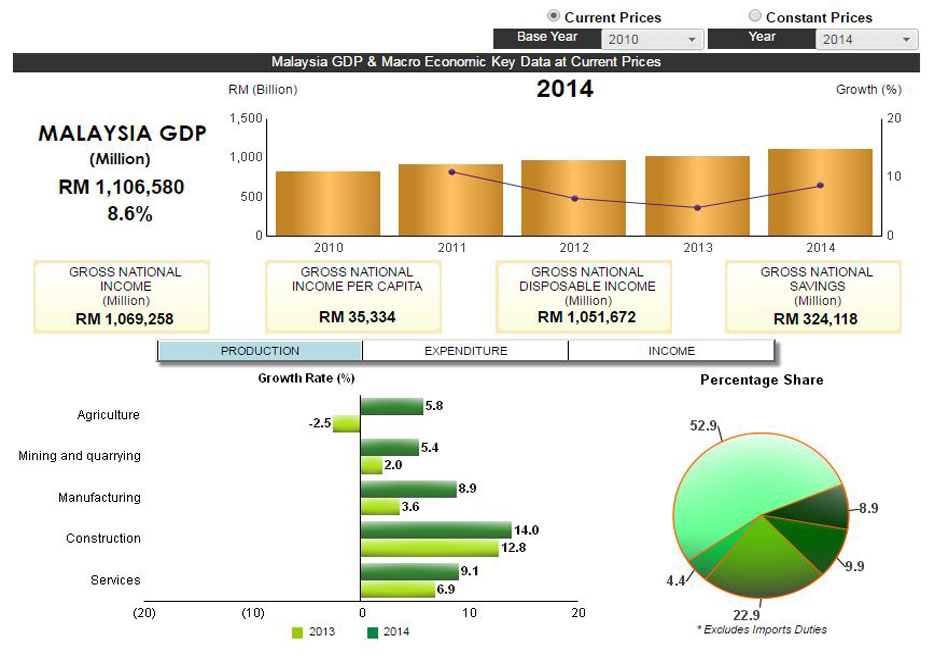Click the 2012 GDP bar

(x=574, y=198)
